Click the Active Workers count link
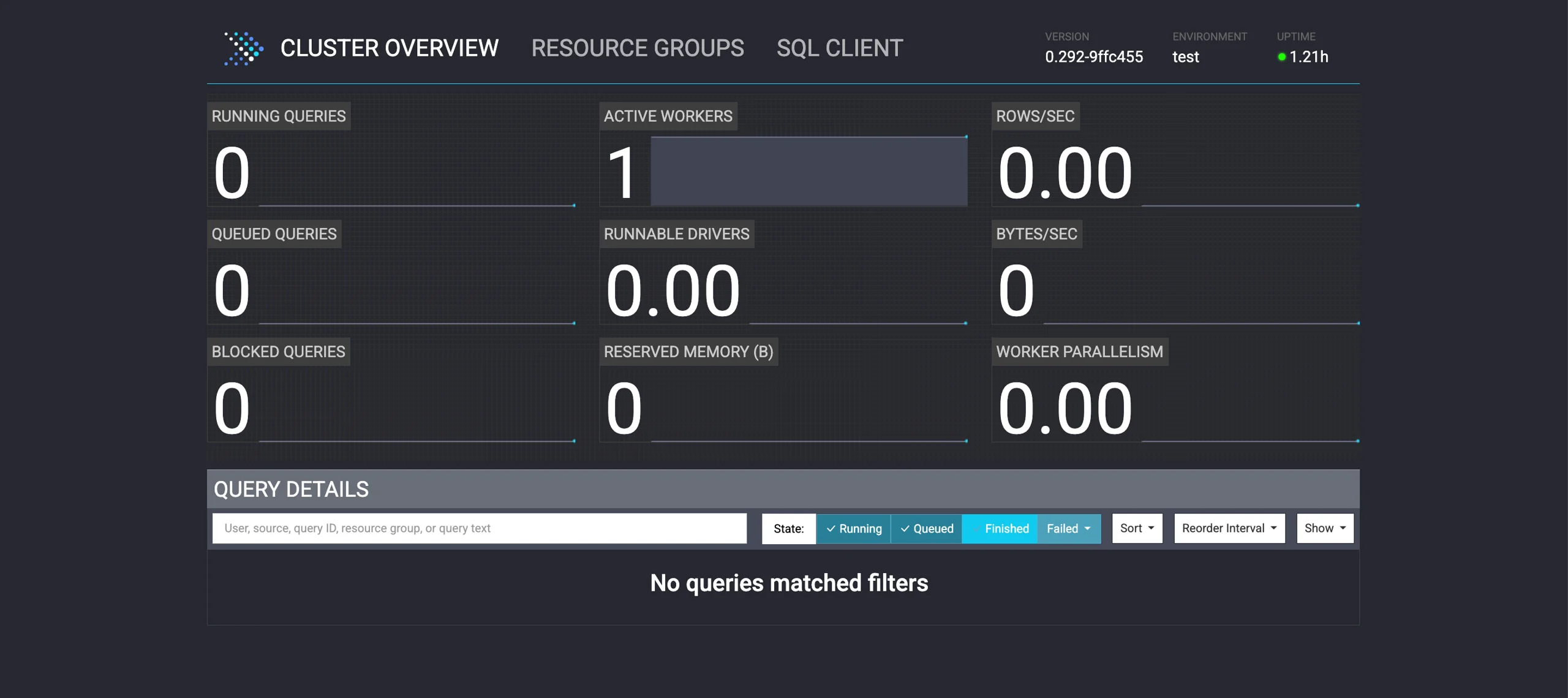This screenshot has width=1568, height=698. tap(622, 173)
